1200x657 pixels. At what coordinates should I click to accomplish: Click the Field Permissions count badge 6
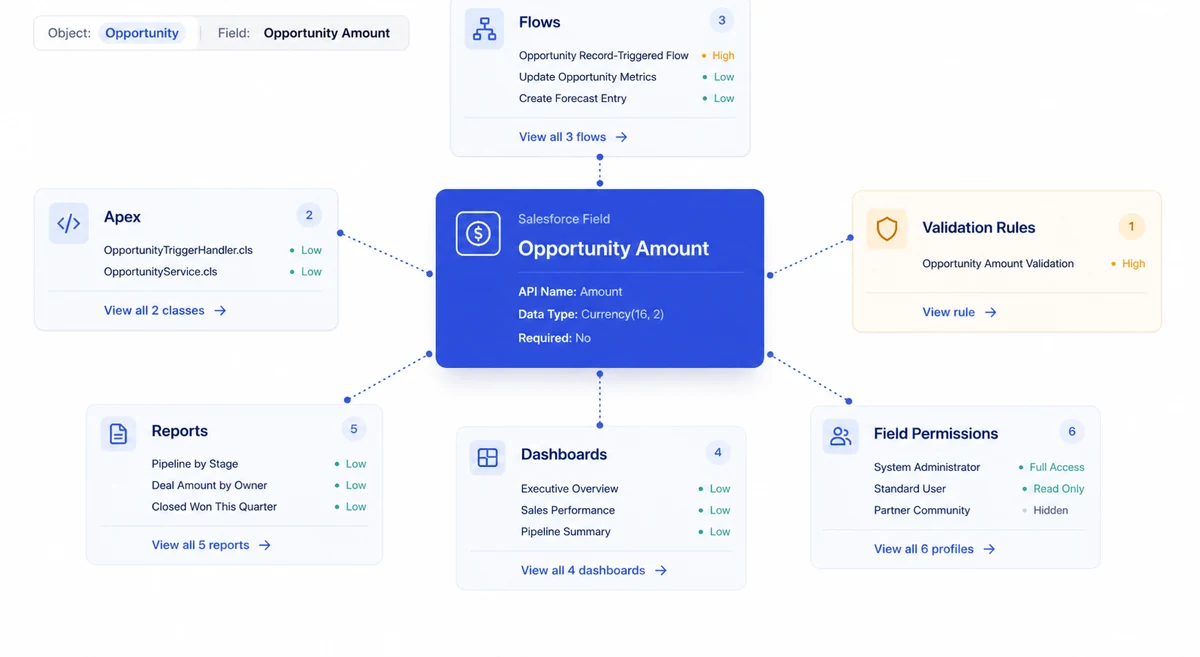coord(1072,432)
